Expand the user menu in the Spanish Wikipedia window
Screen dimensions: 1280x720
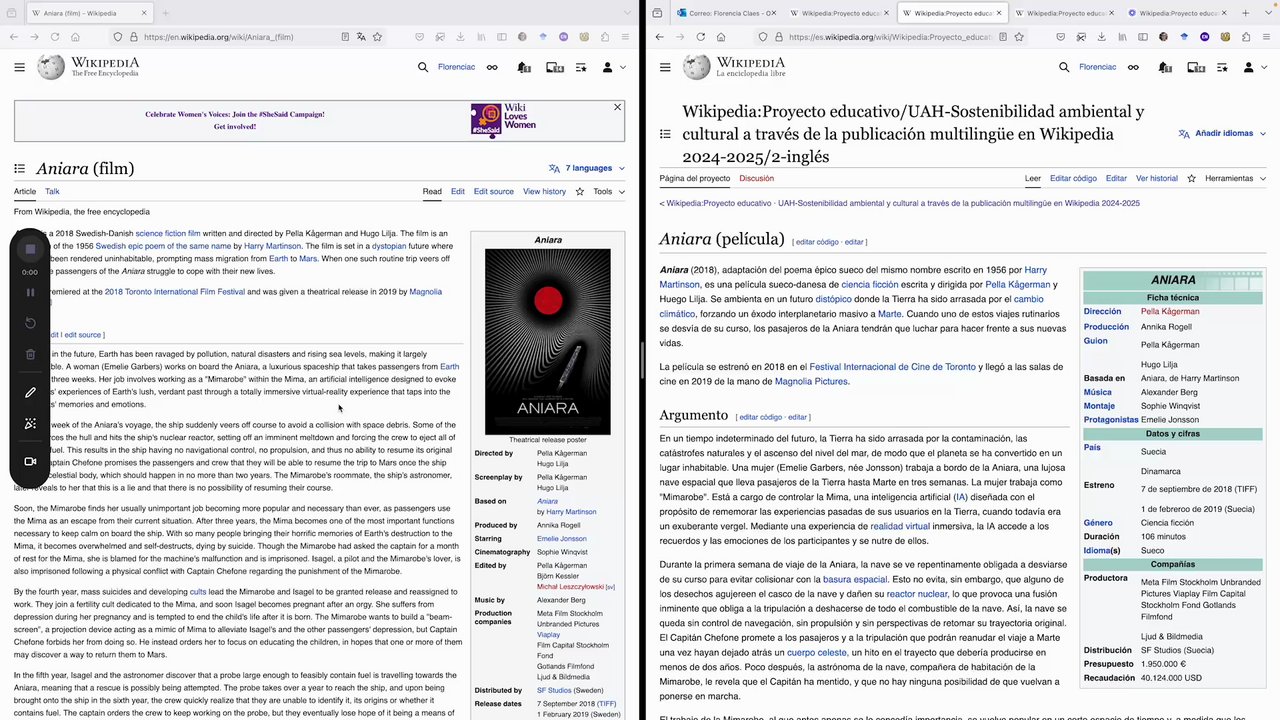(x=1253, y=67)
